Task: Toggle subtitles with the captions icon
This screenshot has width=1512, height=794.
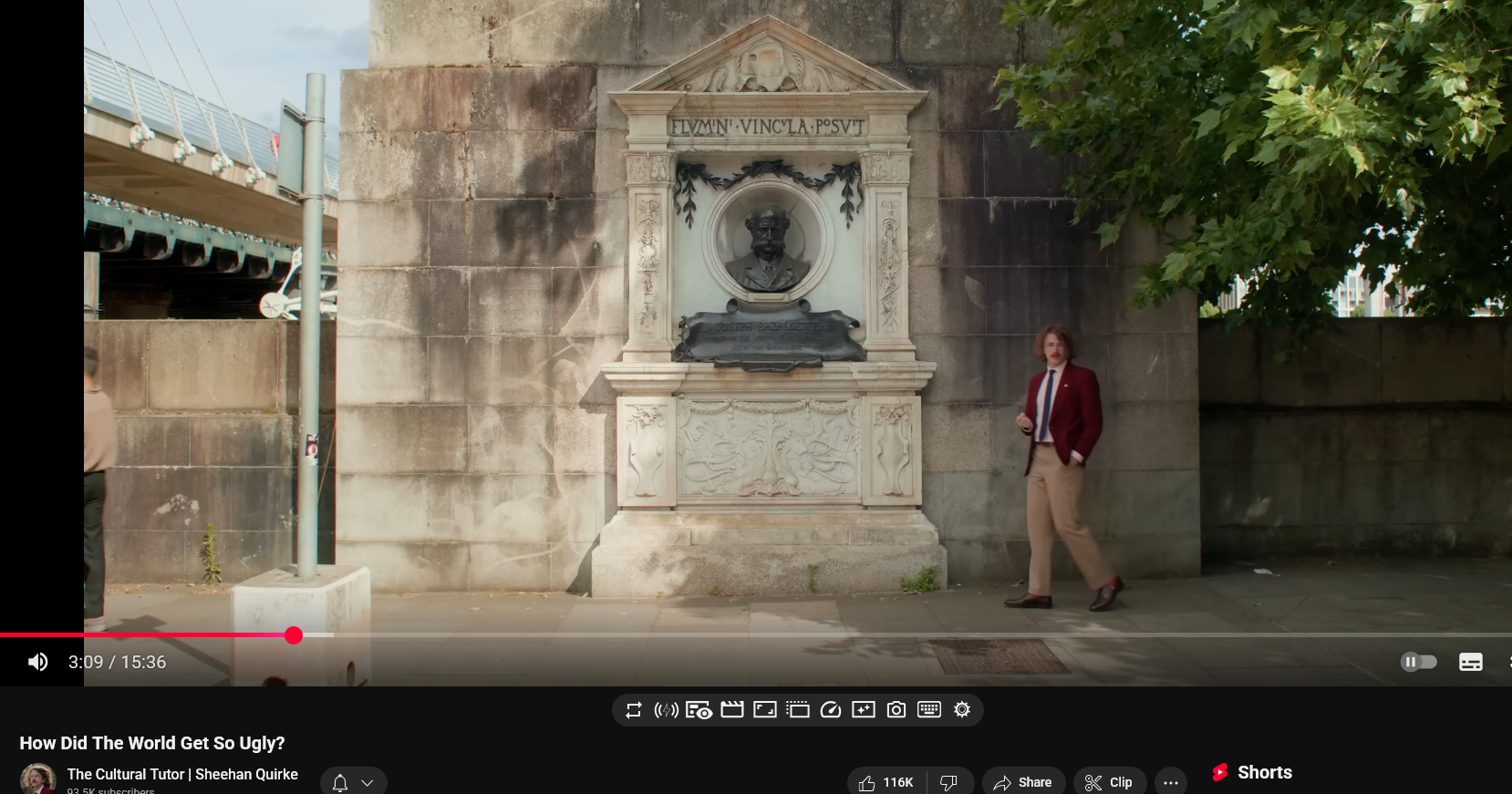Action: [x=1471, y=662]
